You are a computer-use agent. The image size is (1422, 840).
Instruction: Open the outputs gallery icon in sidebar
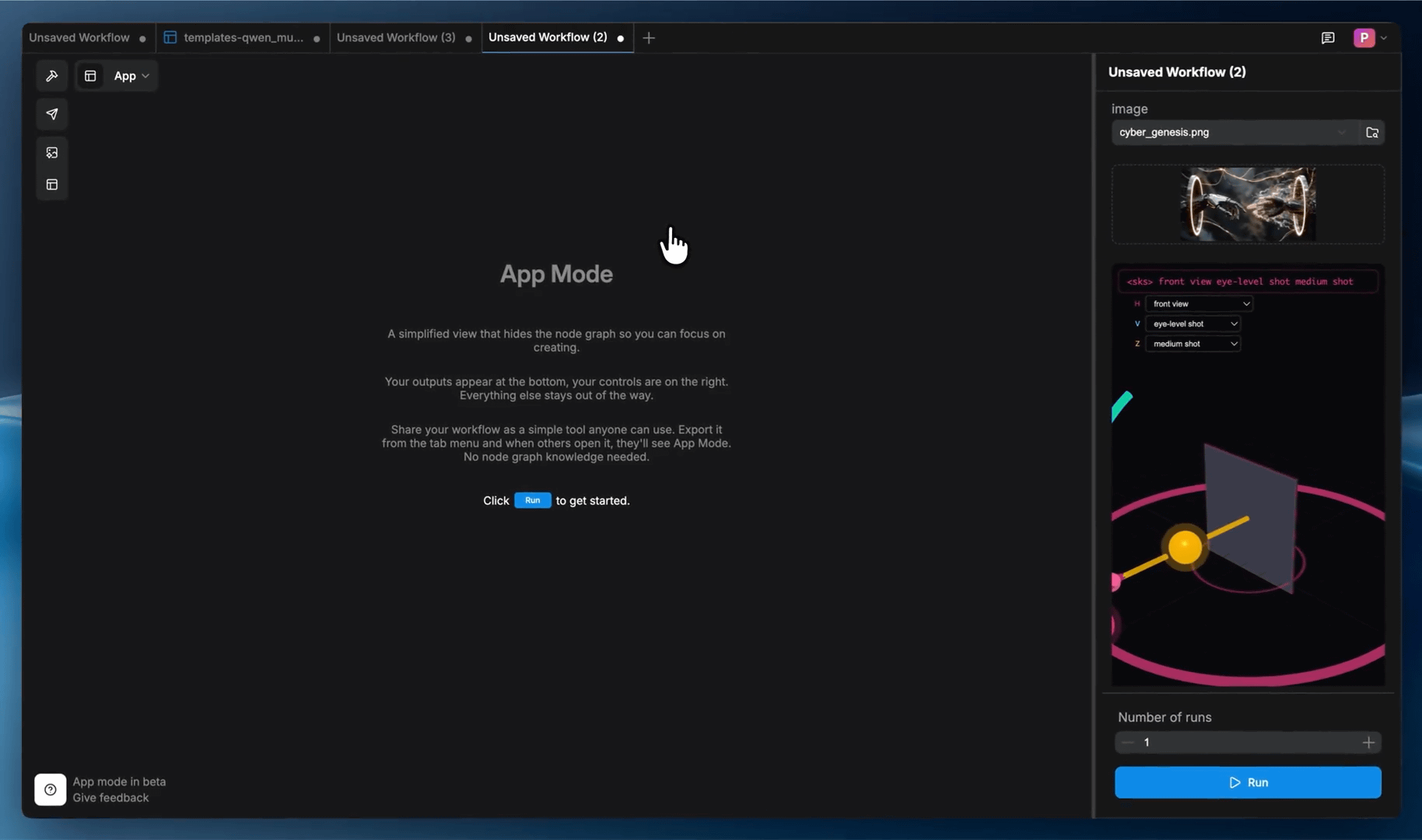(x=51, y=152)
